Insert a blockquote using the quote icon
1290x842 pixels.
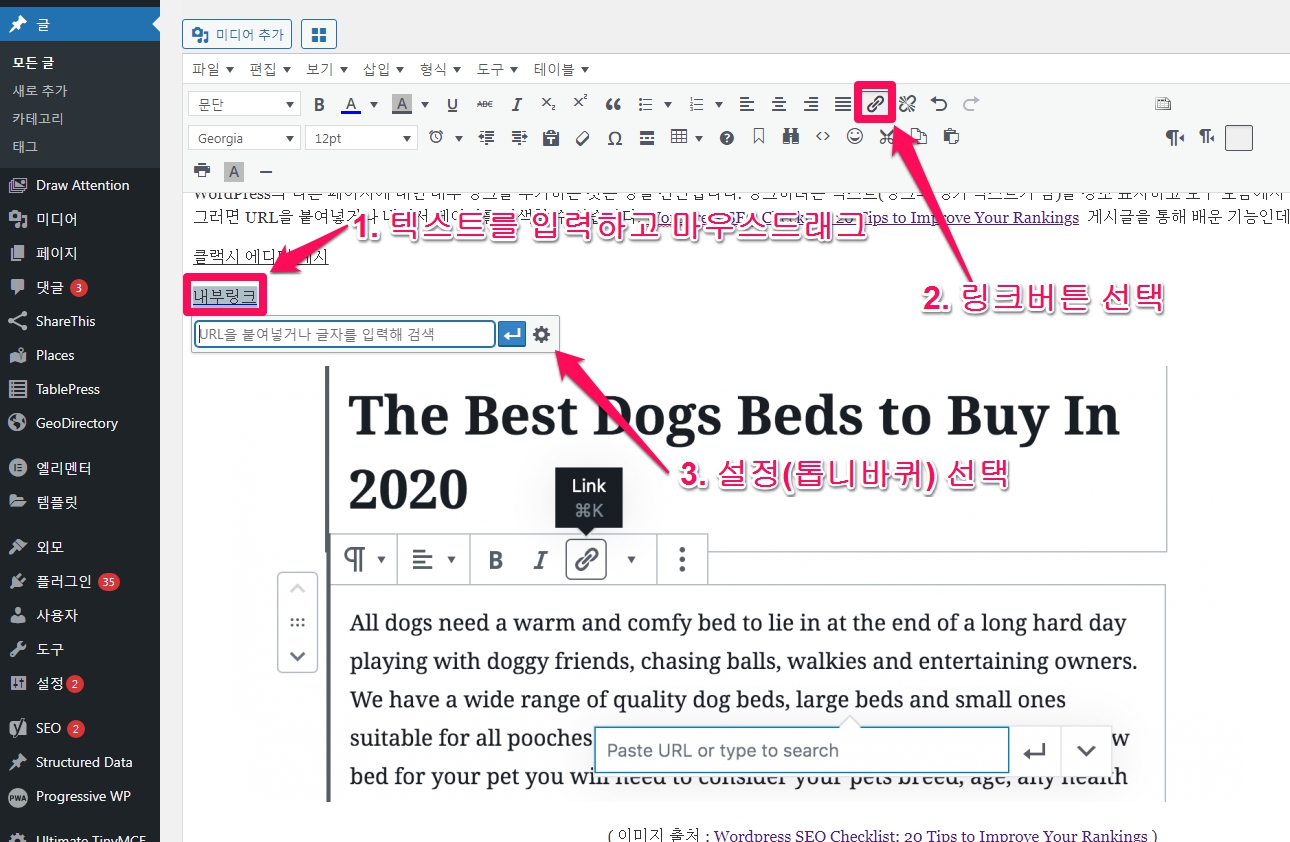(613, 104)
